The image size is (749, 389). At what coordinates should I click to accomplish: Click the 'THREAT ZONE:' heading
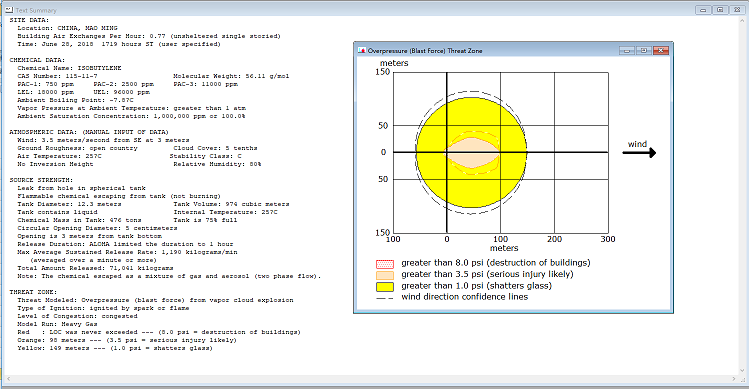pos(33,292)
